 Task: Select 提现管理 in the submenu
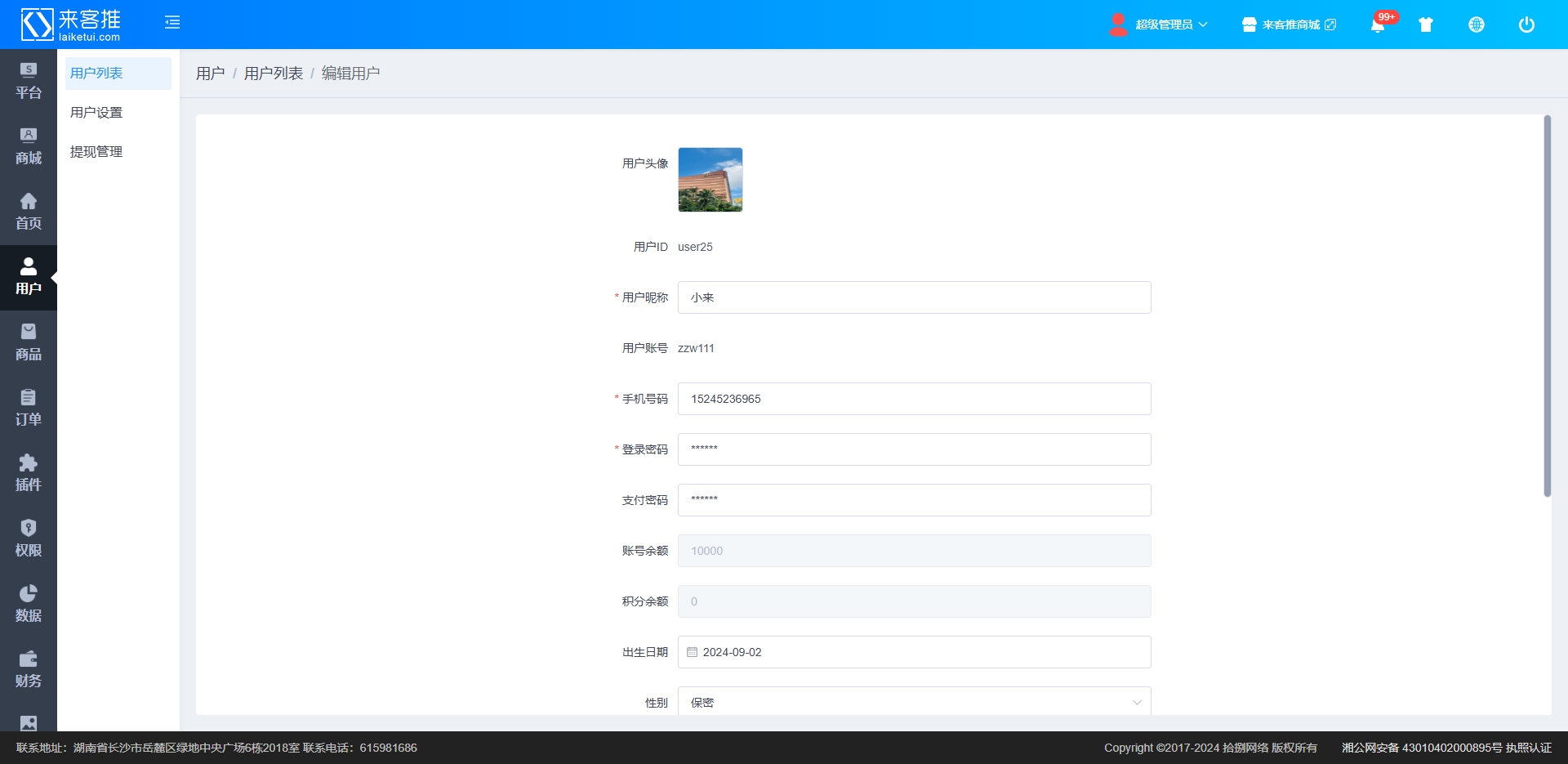[x=96, y=152]
